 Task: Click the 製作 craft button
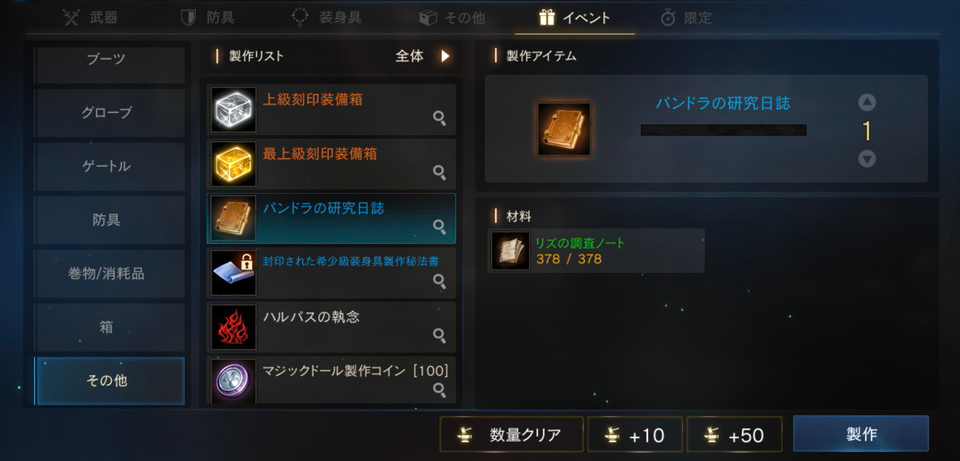(x=861, y=434)
